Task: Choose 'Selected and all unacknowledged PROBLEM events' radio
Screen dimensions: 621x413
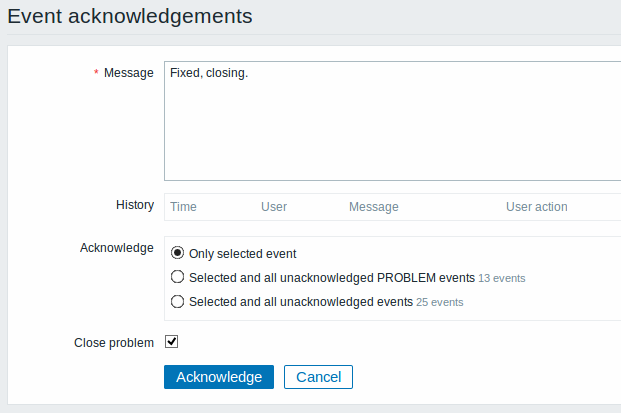Action: (177, 277)
